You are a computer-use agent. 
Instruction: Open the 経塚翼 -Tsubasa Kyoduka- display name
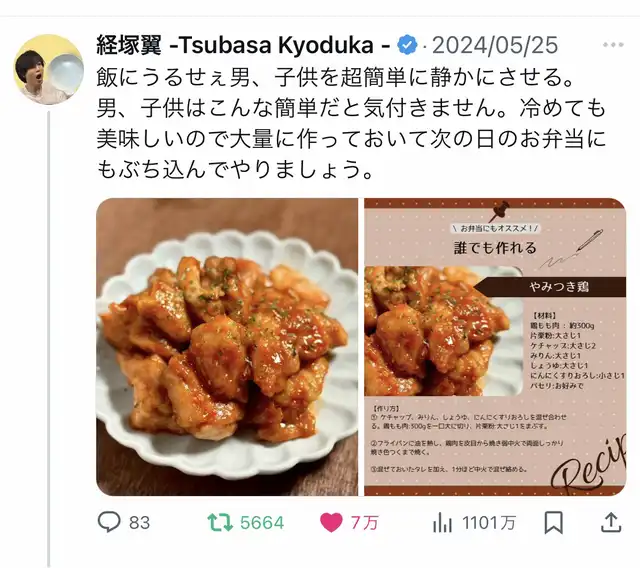pyautogui.click(x=244, y=45)
